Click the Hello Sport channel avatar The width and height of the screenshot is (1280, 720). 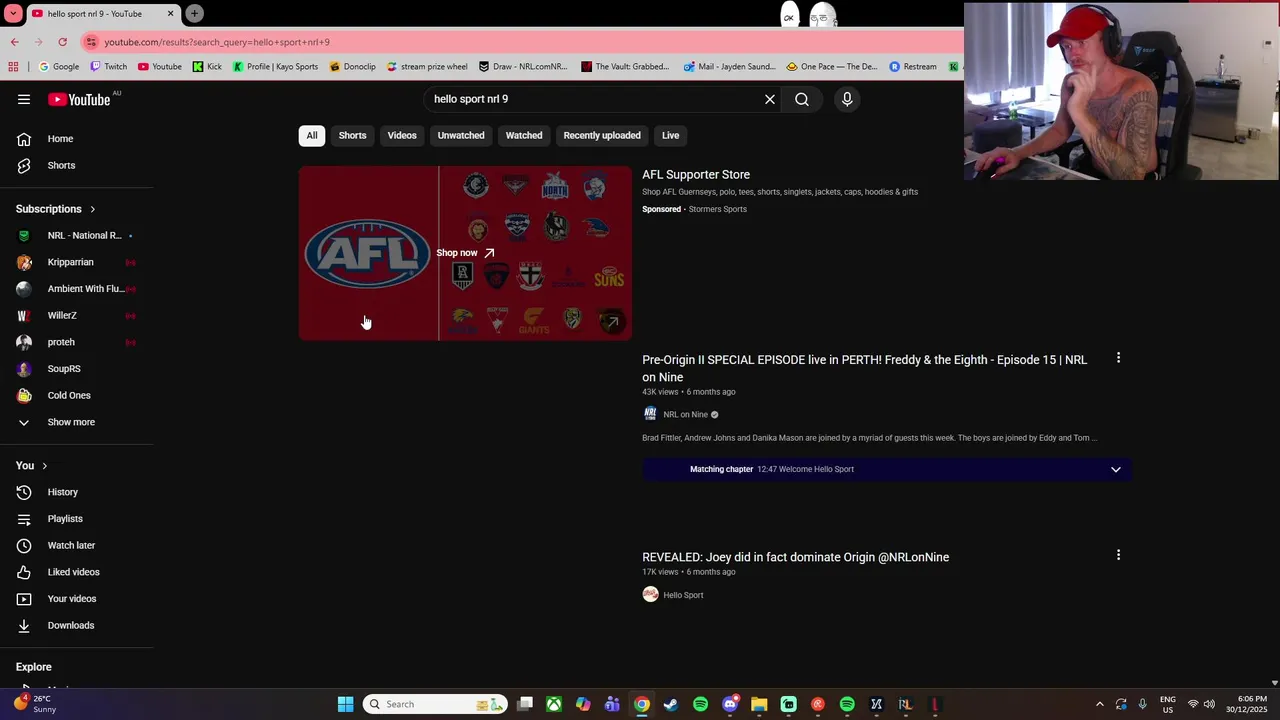650,595
